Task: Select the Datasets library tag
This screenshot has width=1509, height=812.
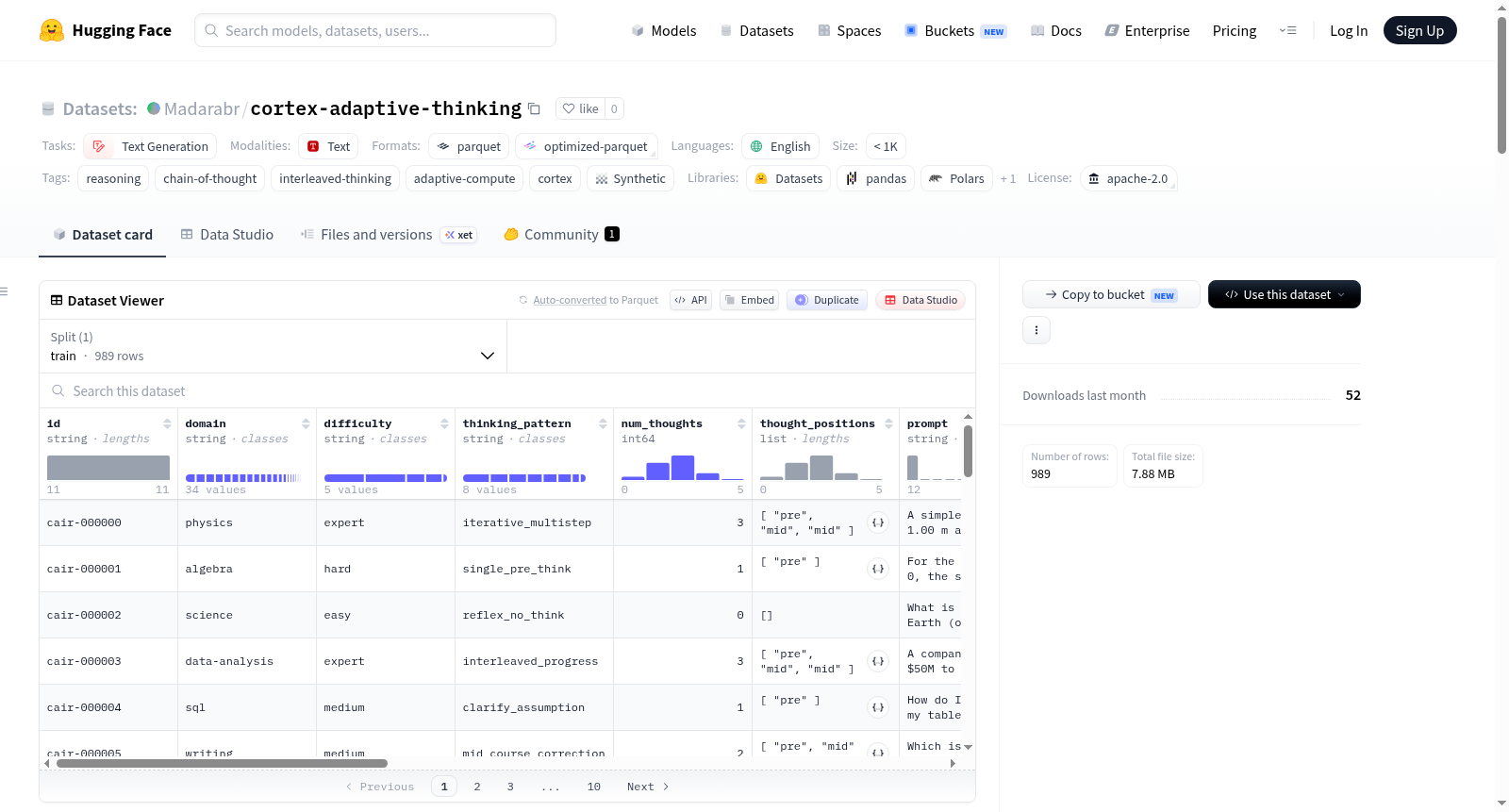Action: click(x=788, y=178)
